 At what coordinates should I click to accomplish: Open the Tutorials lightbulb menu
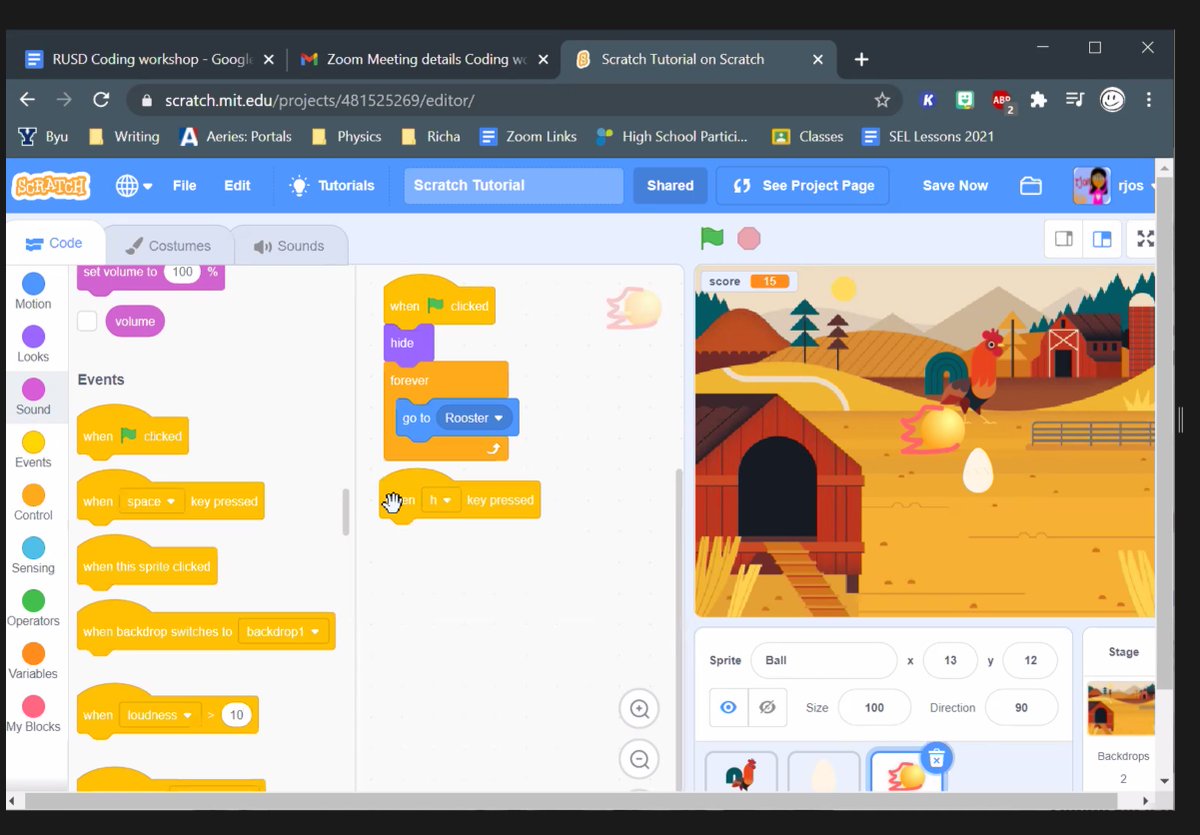pyautogui.click(x=331, y=185)
